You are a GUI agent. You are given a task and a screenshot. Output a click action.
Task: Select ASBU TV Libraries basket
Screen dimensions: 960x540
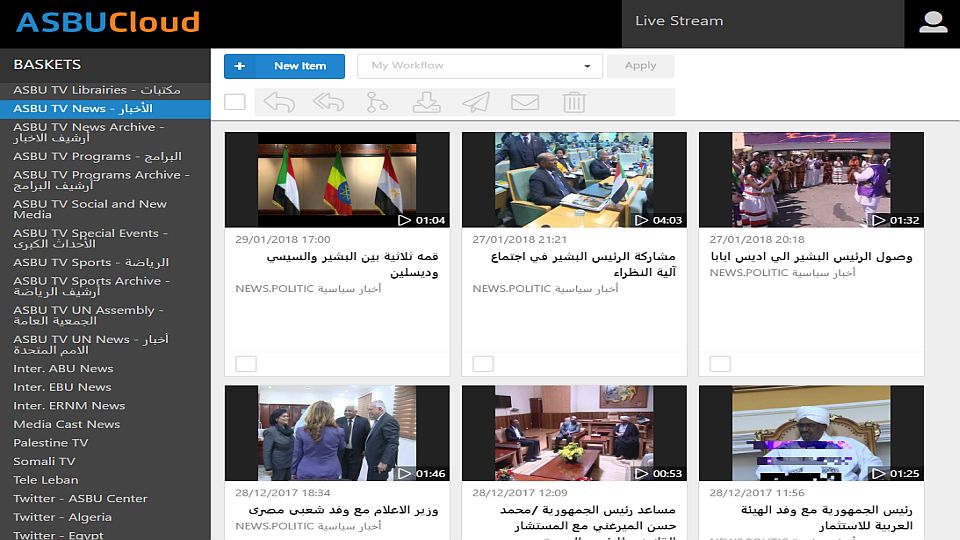(x=105, y=90)
